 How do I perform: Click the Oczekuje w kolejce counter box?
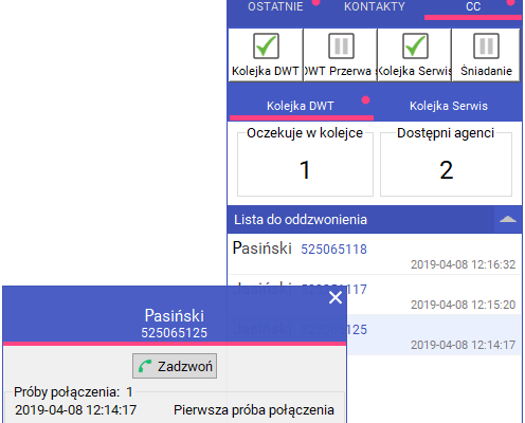305,163
